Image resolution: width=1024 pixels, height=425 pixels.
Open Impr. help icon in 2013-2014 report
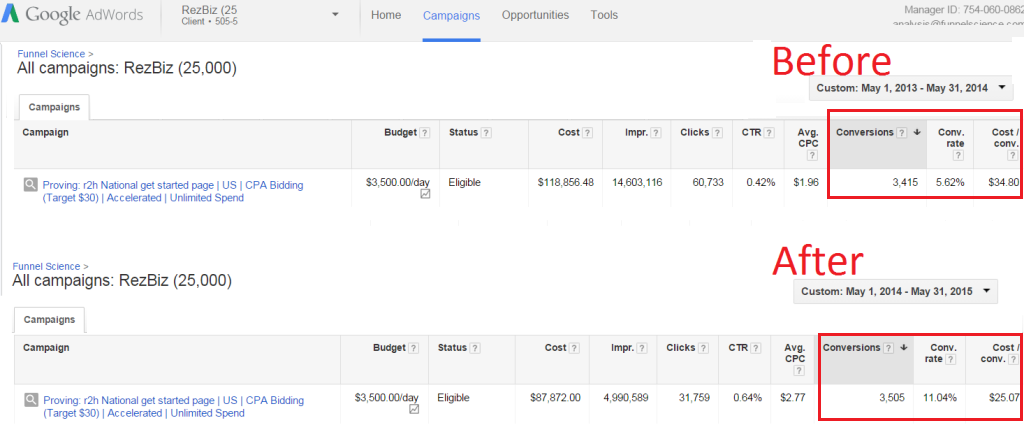click(x=656, y=133)
